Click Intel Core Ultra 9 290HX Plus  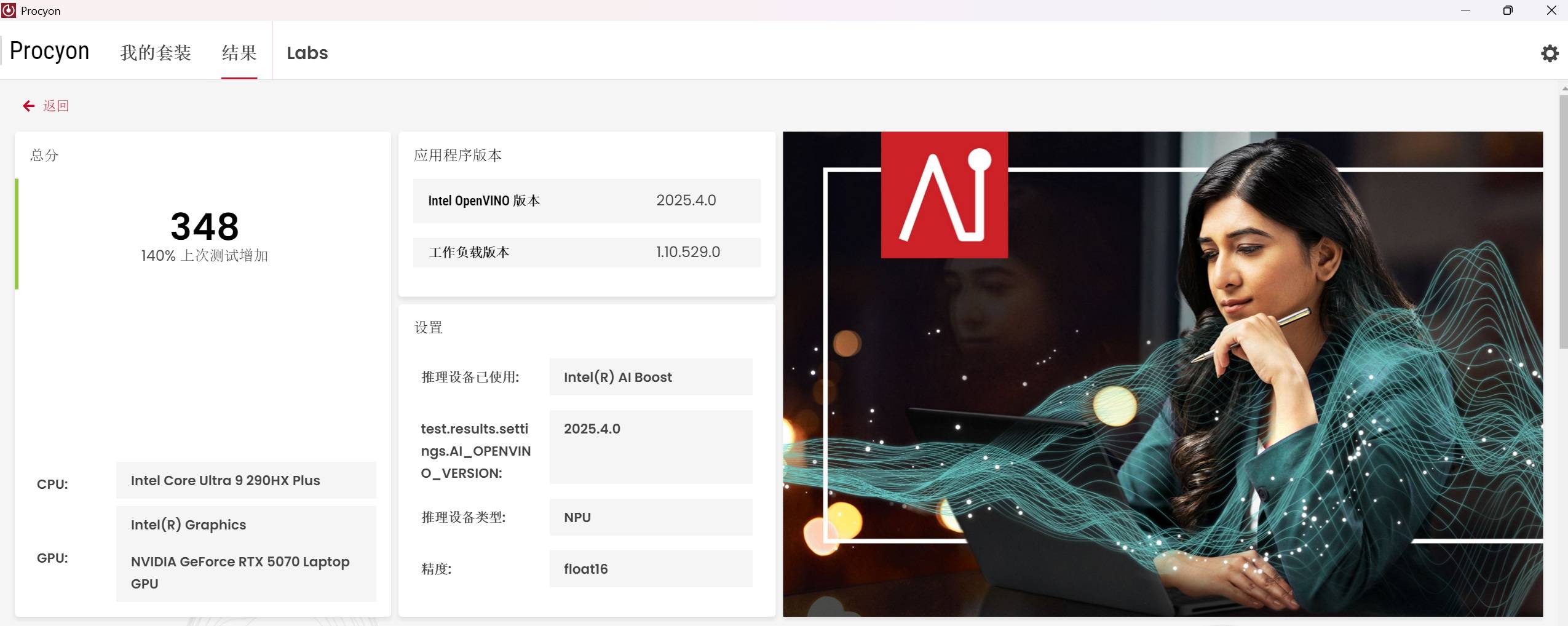(x=246, y=480)
